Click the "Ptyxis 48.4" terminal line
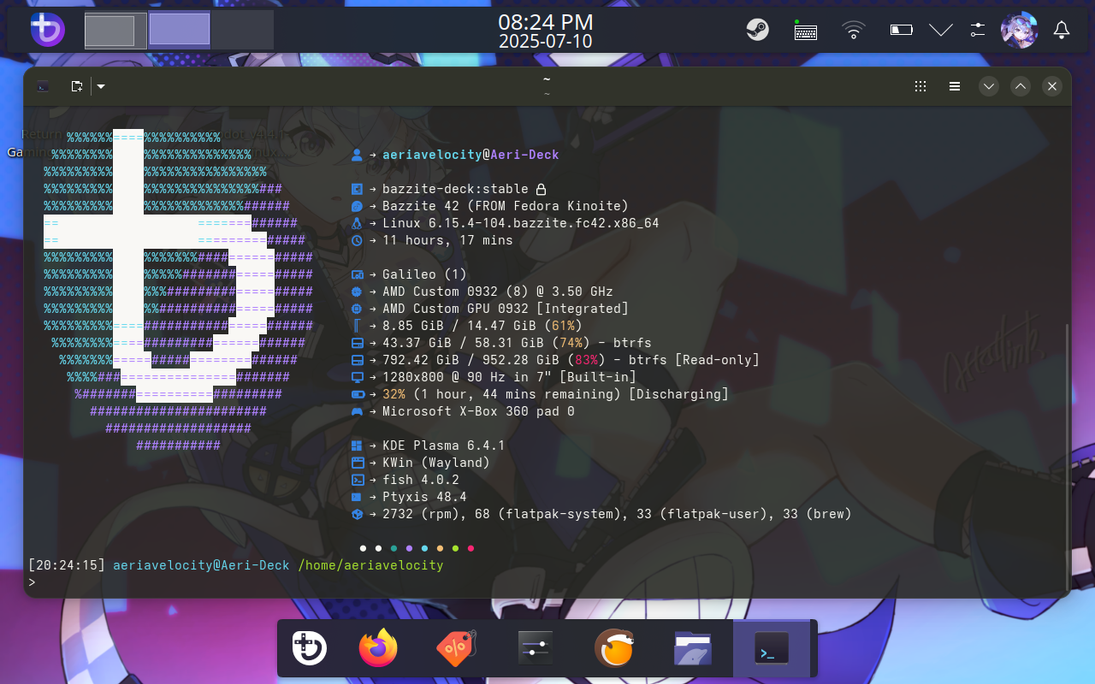The width and height of the screenshot is (1095, 684). point(424,497)
